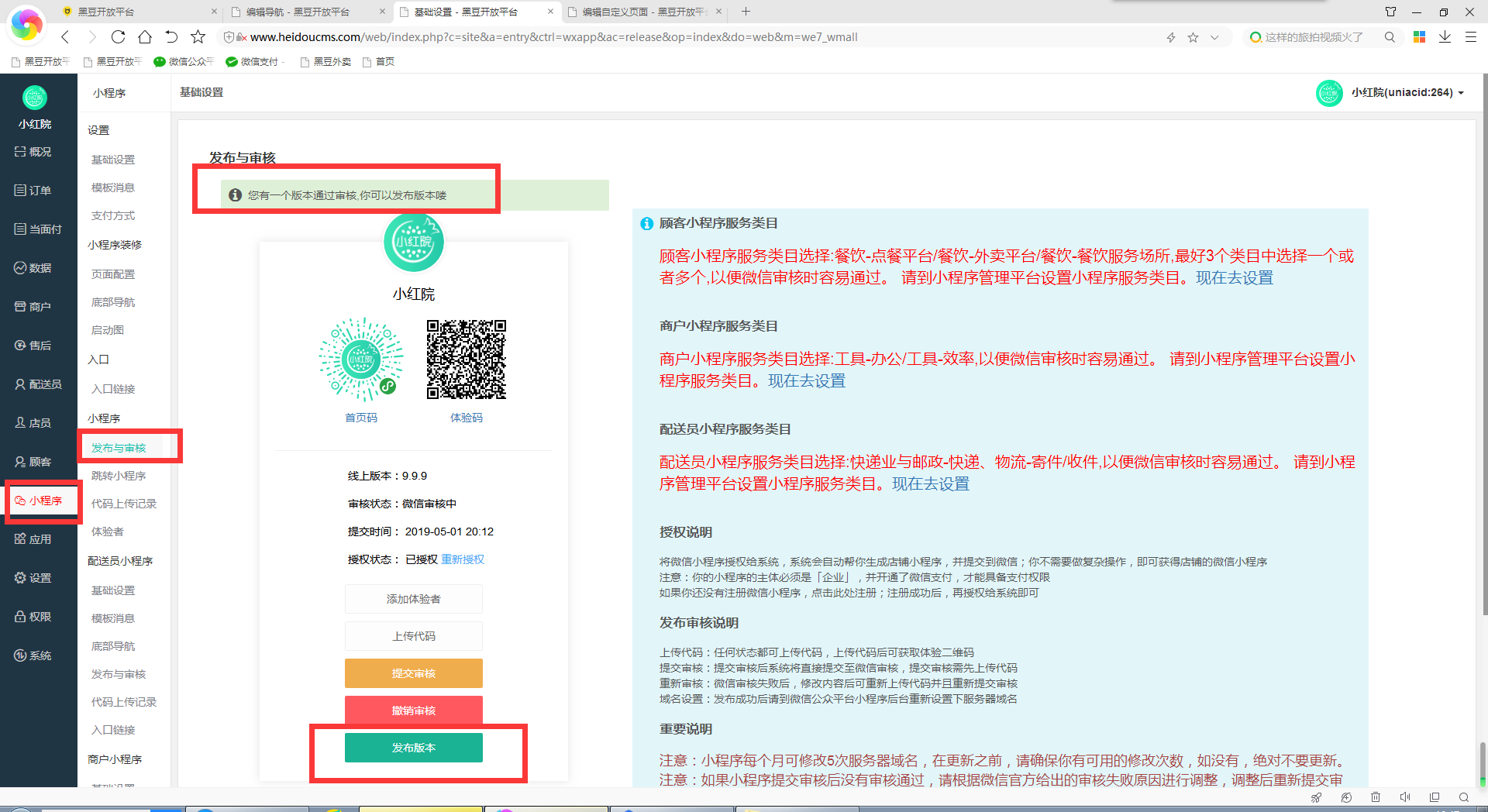The height and width of the screenshot is (812, 1488).
Task: Click the browser address bar URL
Action: (x=553, y=37)
